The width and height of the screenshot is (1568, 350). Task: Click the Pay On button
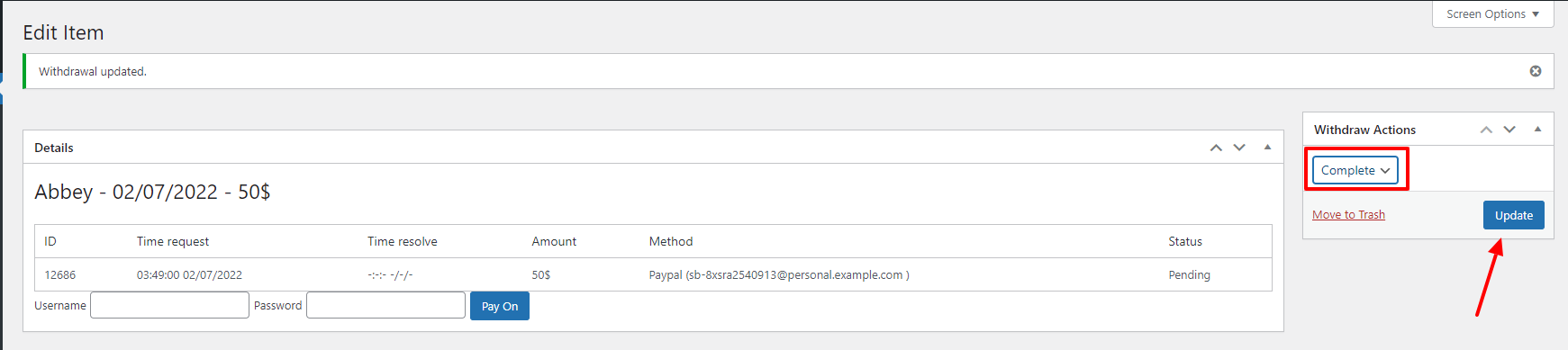coord(500,306)
